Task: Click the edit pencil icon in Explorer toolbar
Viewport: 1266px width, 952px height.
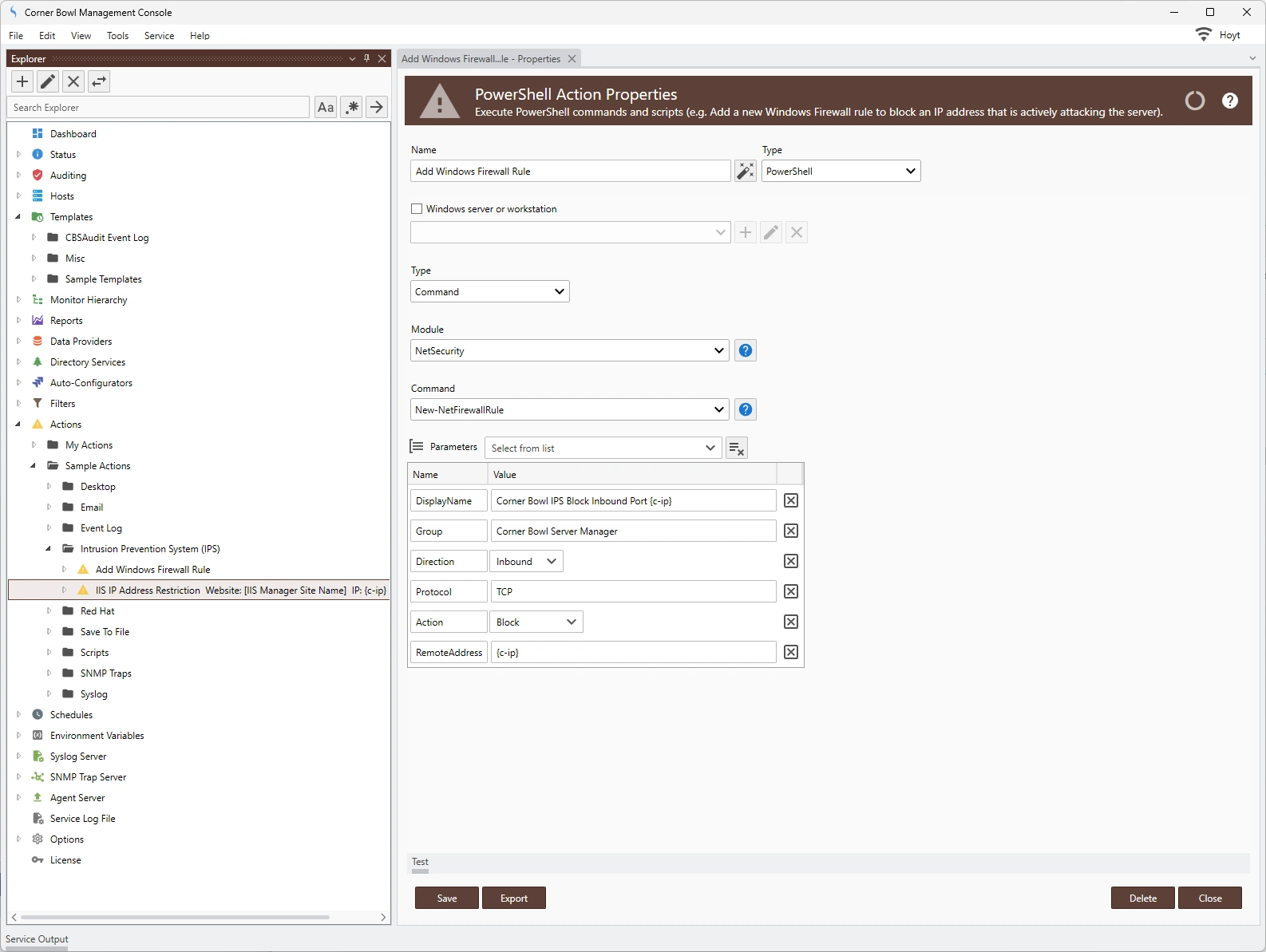Action: (x=48, y=81)
